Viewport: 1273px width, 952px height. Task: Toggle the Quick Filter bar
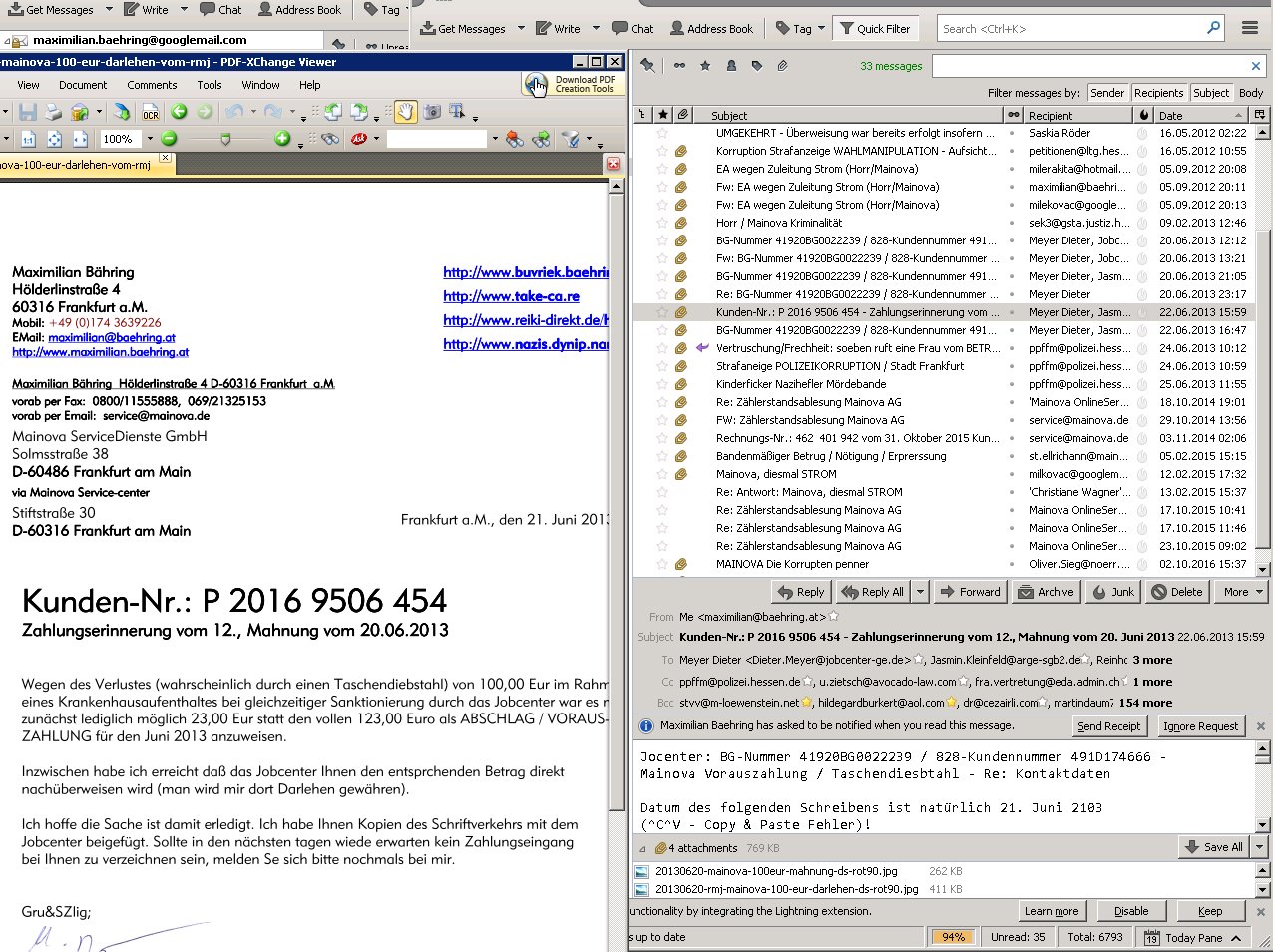(875, 29)
